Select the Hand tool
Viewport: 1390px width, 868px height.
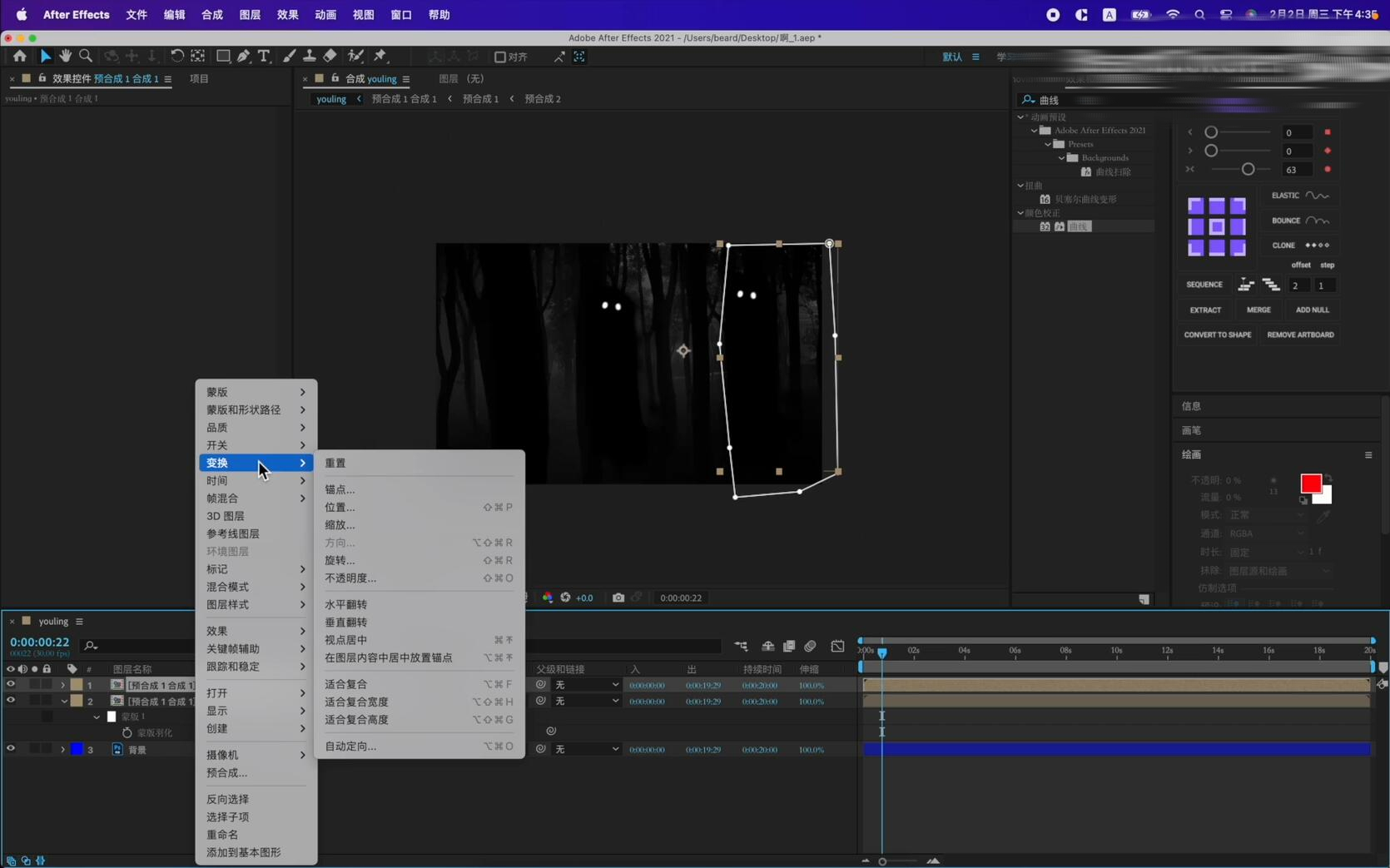tap(65, 56)
